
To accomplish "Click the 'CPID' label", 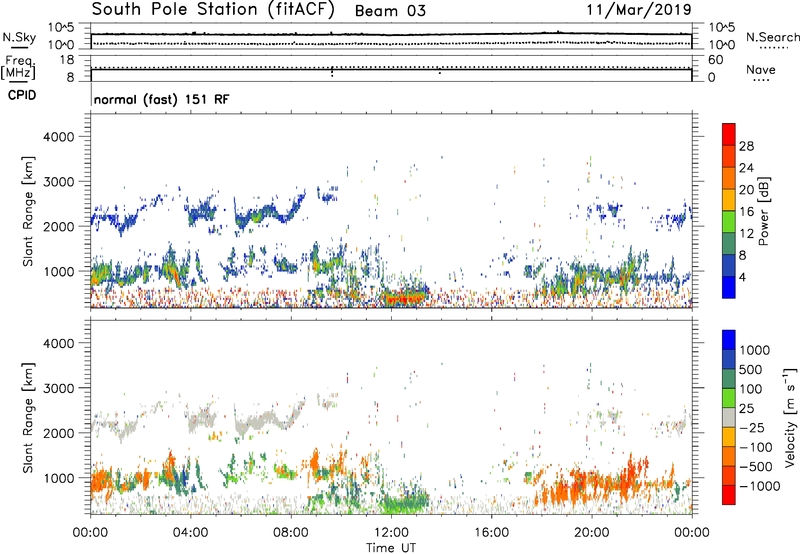I will pyautogui.click(x=22, y=95).
